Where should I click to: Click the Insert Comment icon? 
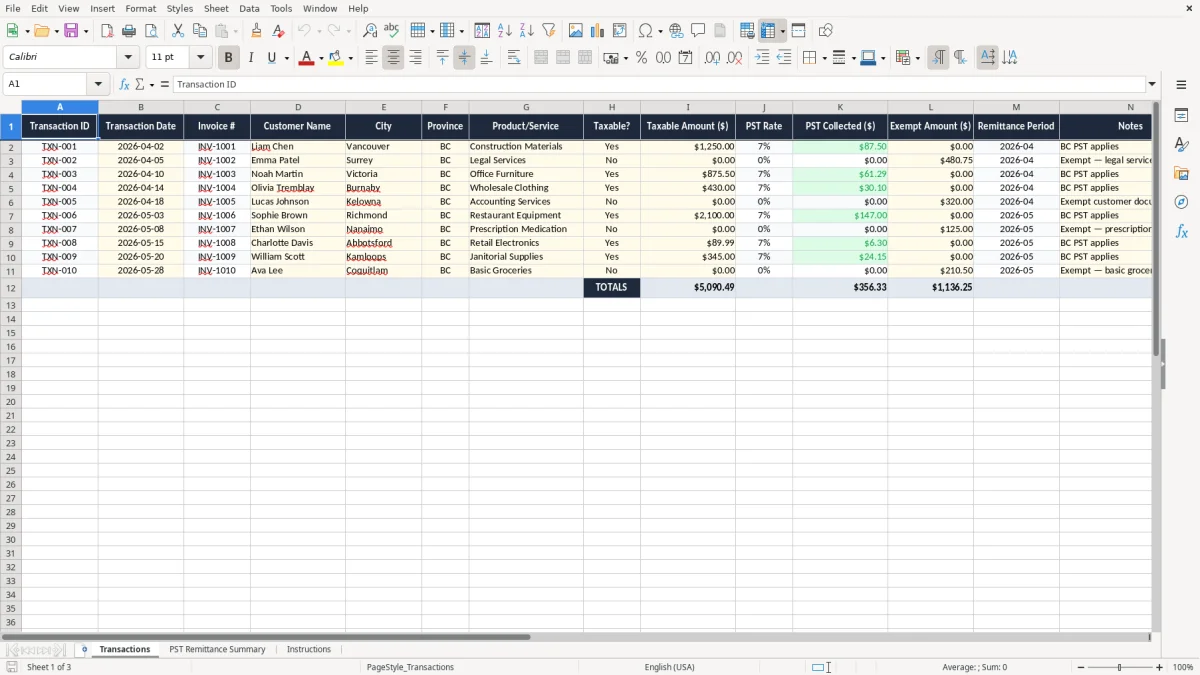coord(698,31)
